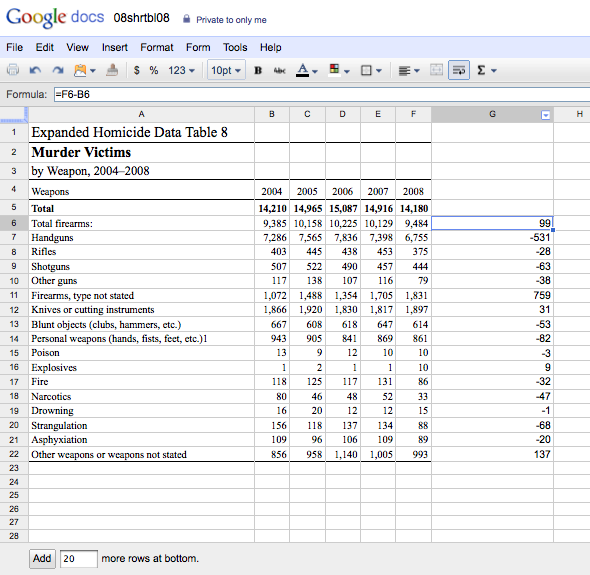The width and height of the screenshot is (590, 575).
Task: Select the 'Poison' row label cell
Action: 141,353
